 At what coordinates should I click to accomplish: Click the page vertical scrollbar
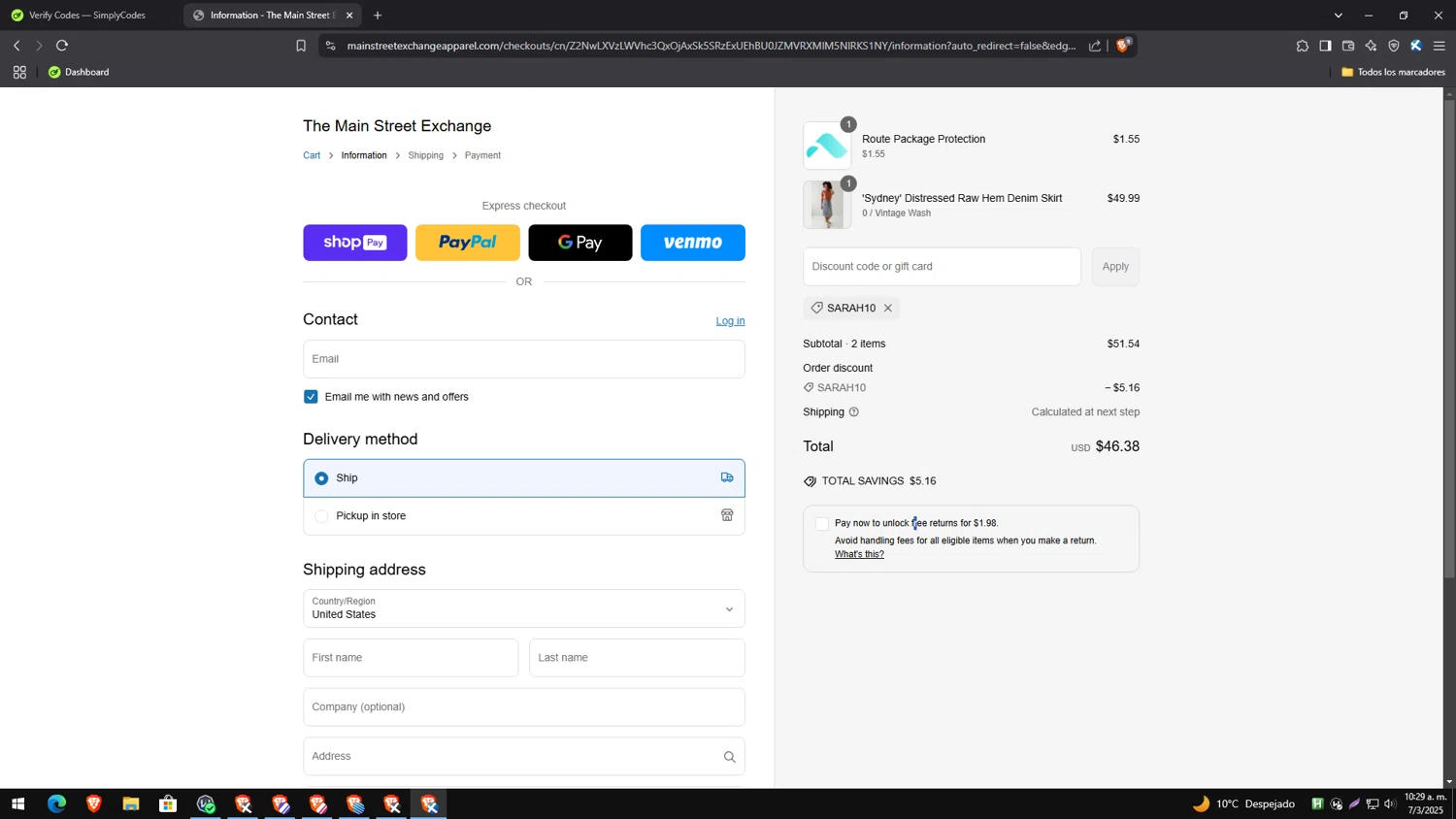(1449, 340)
